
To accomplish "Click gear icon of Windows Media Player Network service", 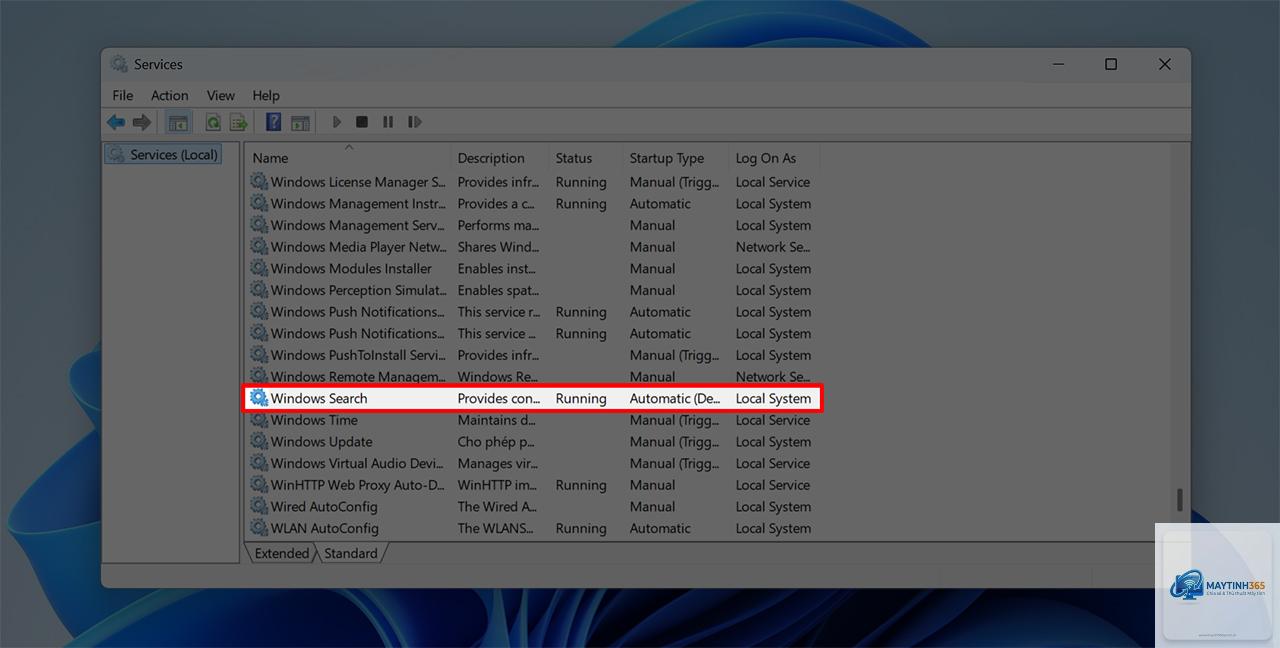I will [259, 247].
